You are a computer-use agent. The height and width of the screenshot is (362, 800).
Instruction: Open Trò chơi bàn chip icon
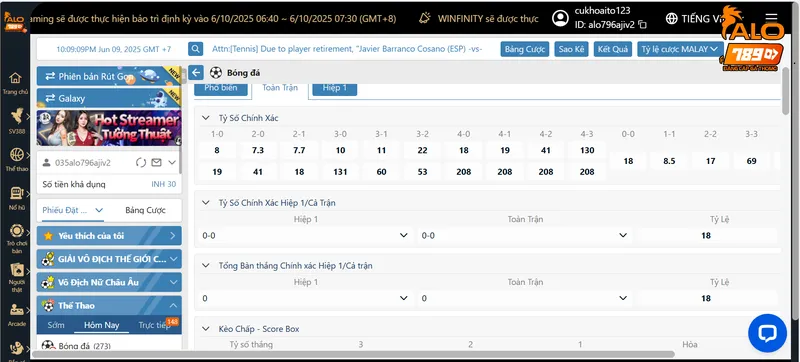click(x=17, y=231)
